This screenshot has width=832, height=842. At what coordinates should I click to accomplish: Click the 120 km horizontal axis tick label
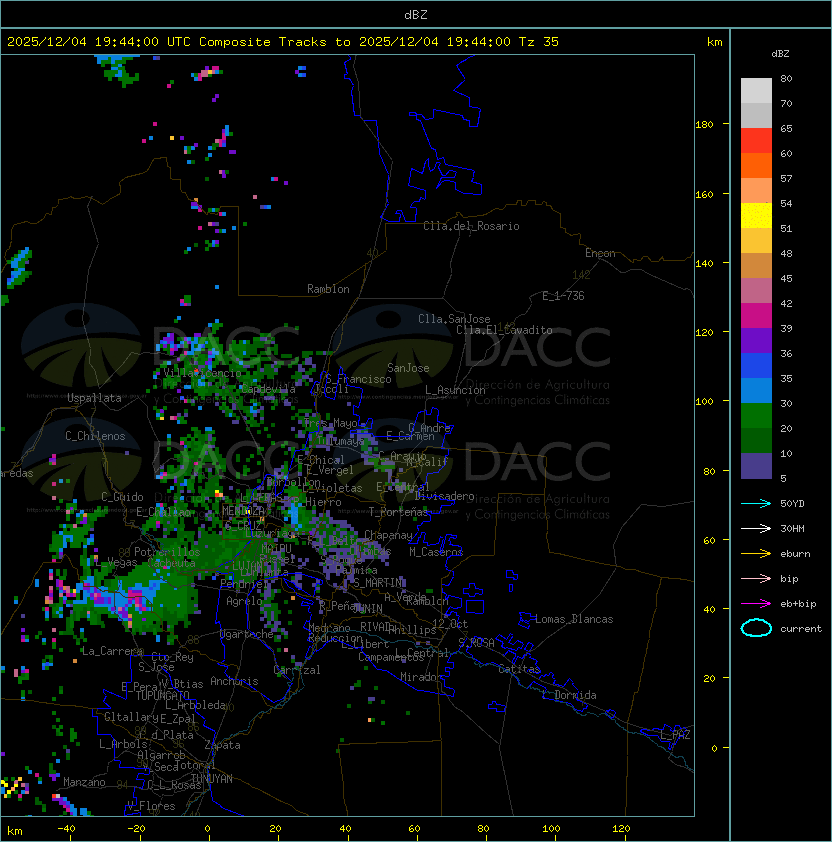coord(621,829)
